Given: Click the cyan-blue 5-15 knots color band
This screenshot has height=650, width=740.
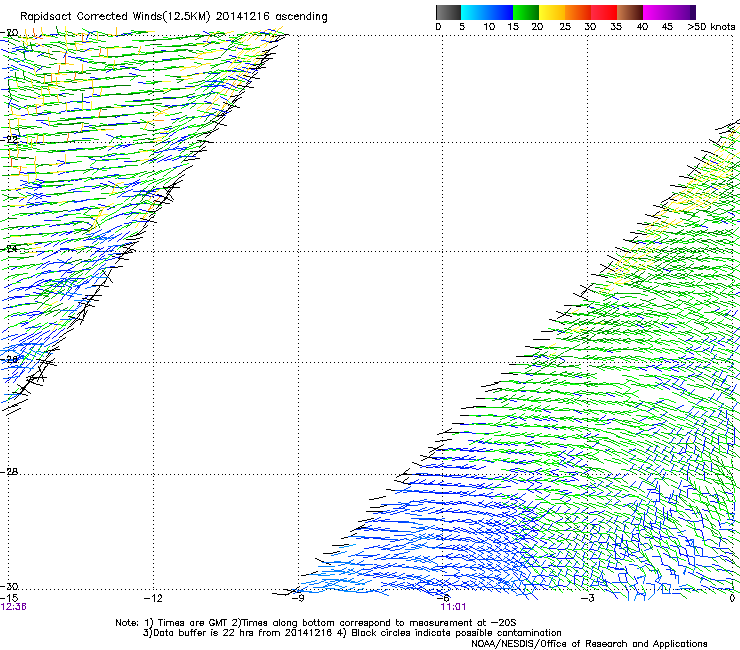Looking at the screenshot, I should coord(487,12).
